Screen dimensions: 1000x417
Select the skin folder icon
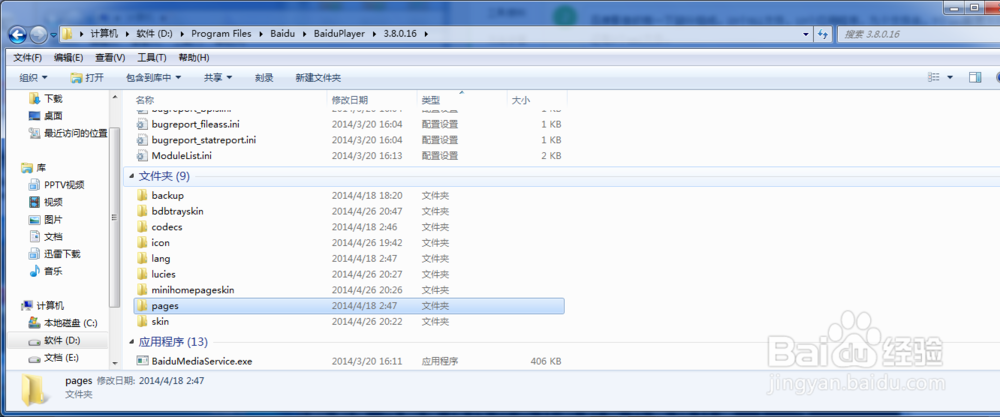coord(142,321)
